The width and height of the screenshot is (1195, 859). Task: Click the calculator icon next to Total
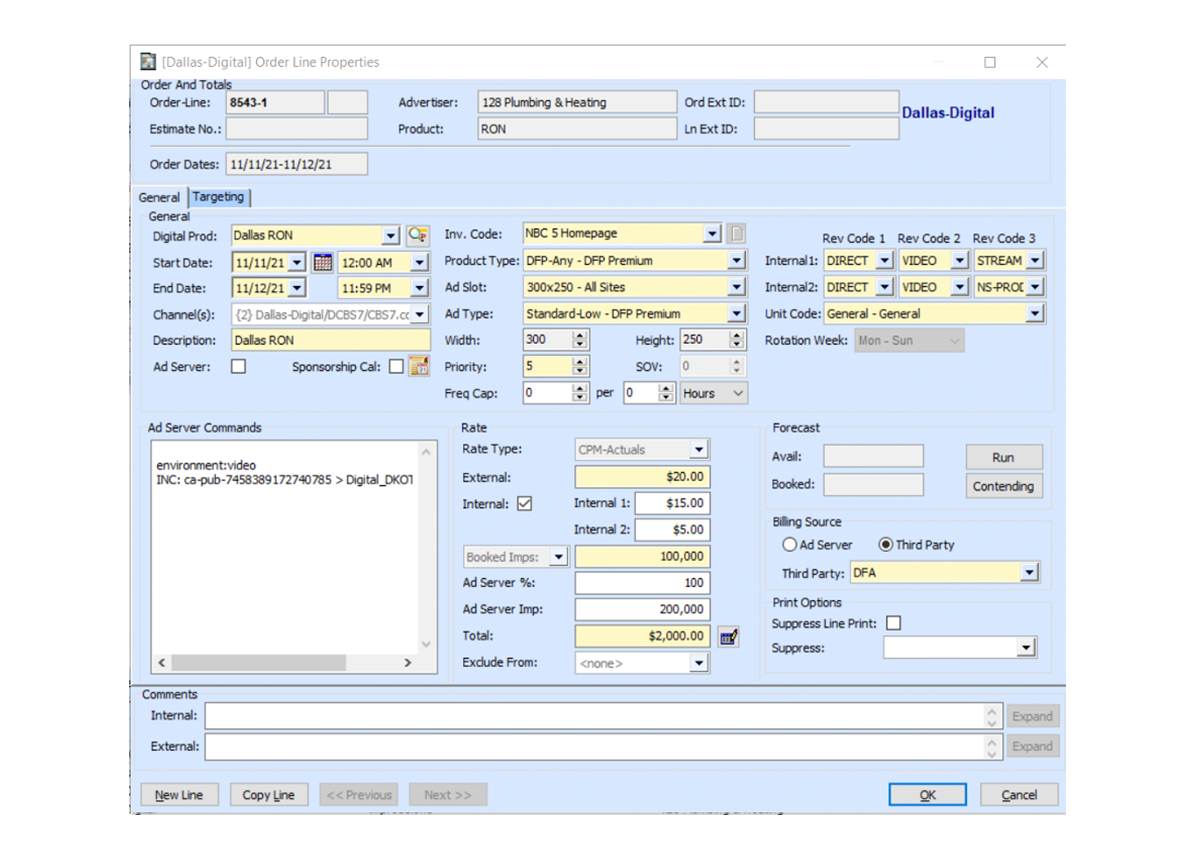(728, 636)
